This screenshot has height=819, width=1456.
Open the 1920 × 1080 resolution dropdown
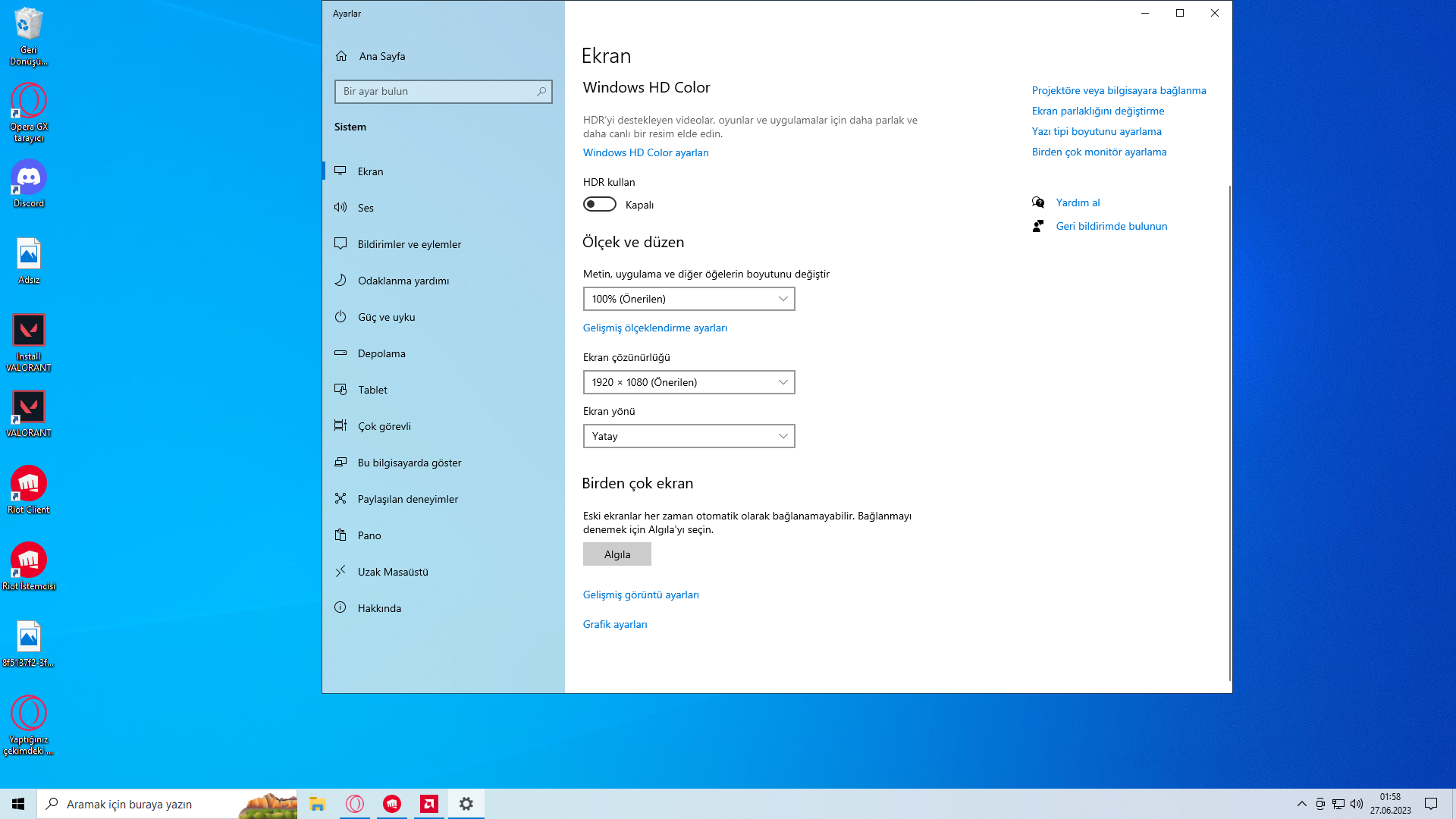(689, 382)
